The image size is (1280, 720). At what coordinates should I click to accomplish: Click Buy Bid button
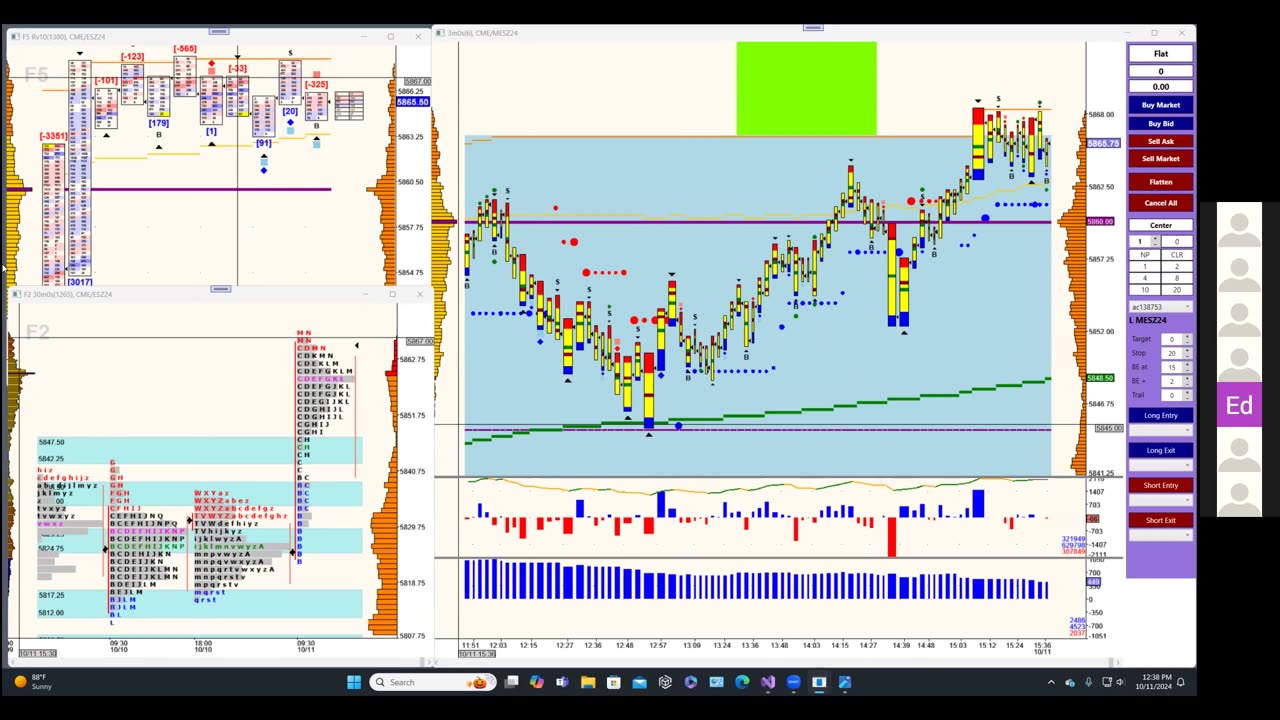pyautogui.click(x=1160, y=123)
